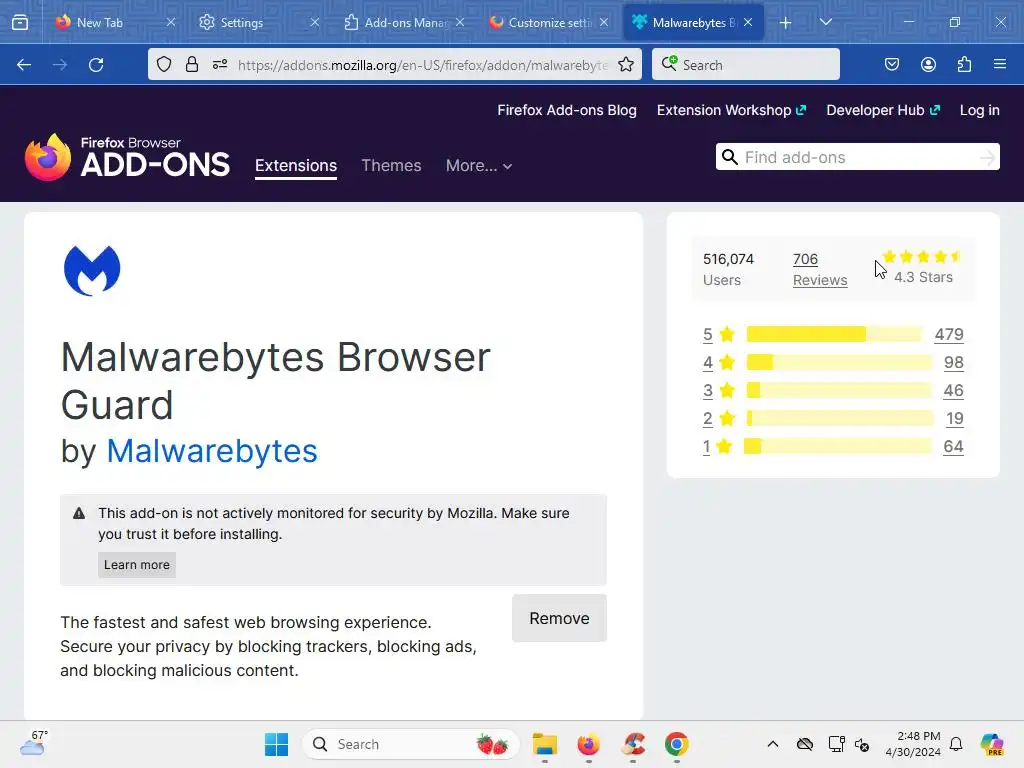This screenshot has height=768, width=1024.
Task: Open the weather widget showing 67°
Action: [34, 743]
